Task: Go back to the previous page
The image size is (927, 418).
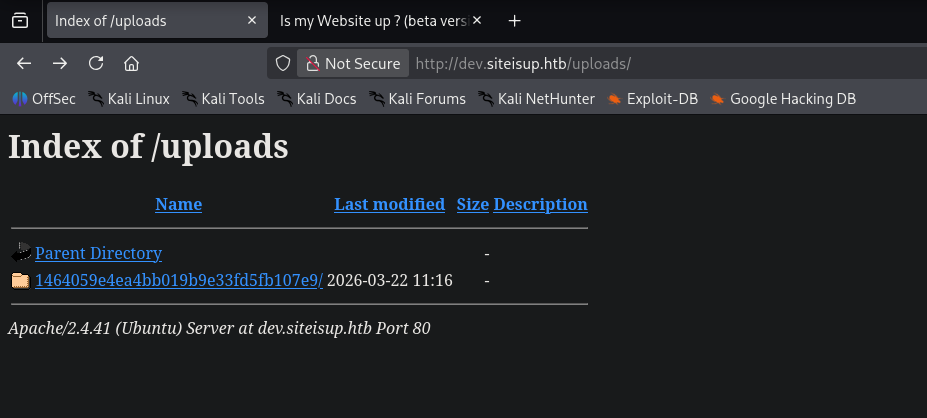Action: point(24,63)
